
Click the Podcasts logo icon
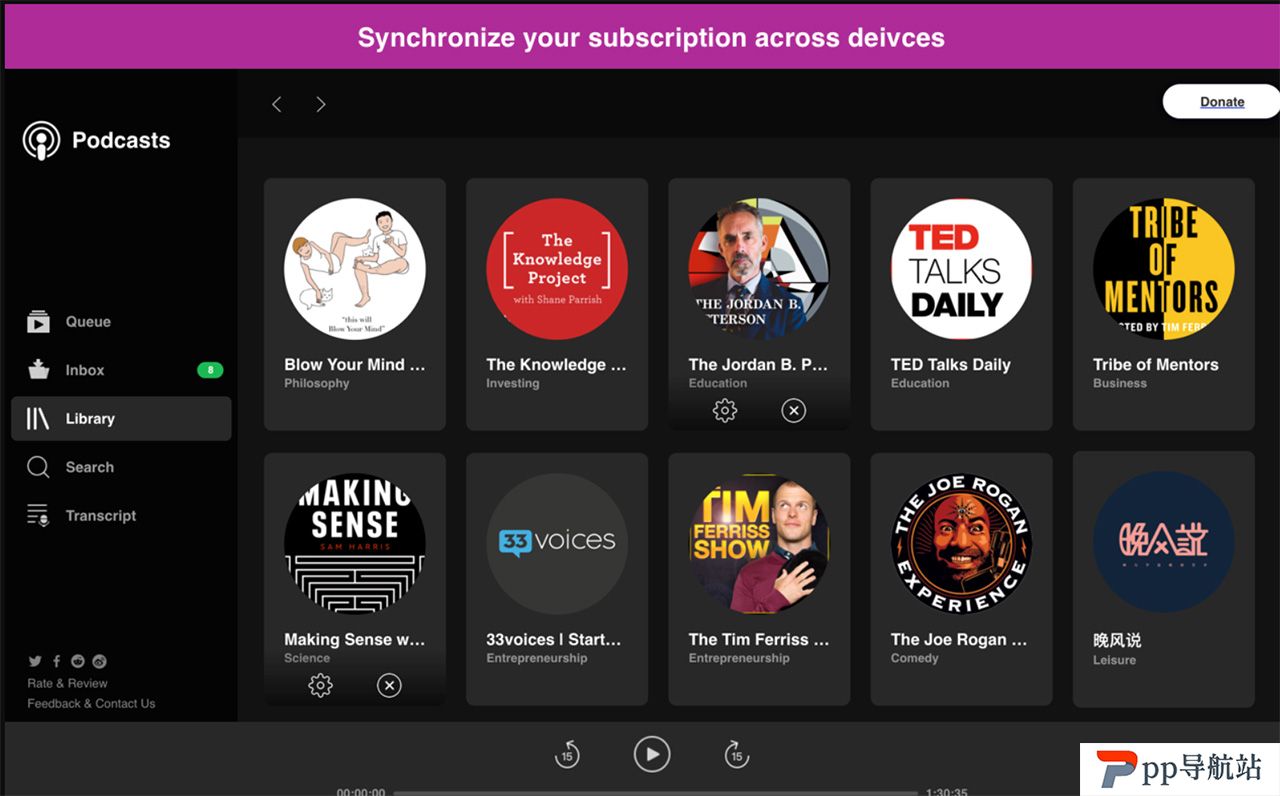tap(41, 141)
